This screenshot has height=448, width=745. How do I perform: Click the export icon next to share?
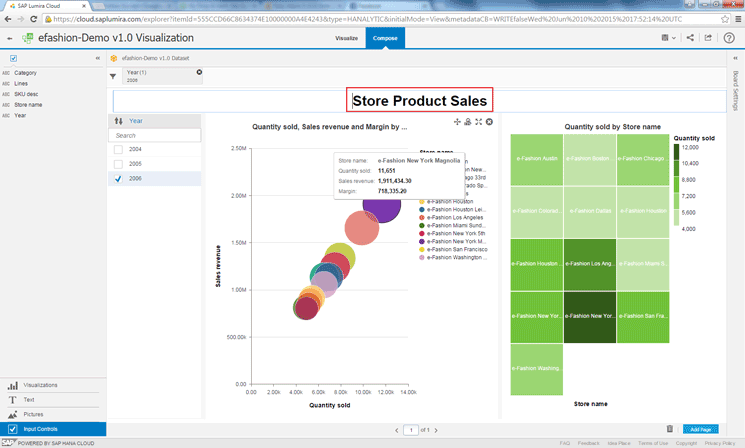710,38
